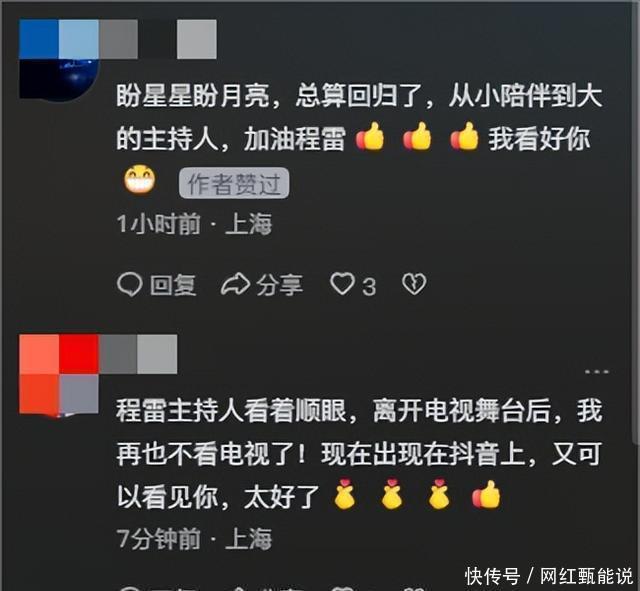640x591 pixels.
Task: Dislike first comment with broken heart icon
Action: [x=414, y=284]
